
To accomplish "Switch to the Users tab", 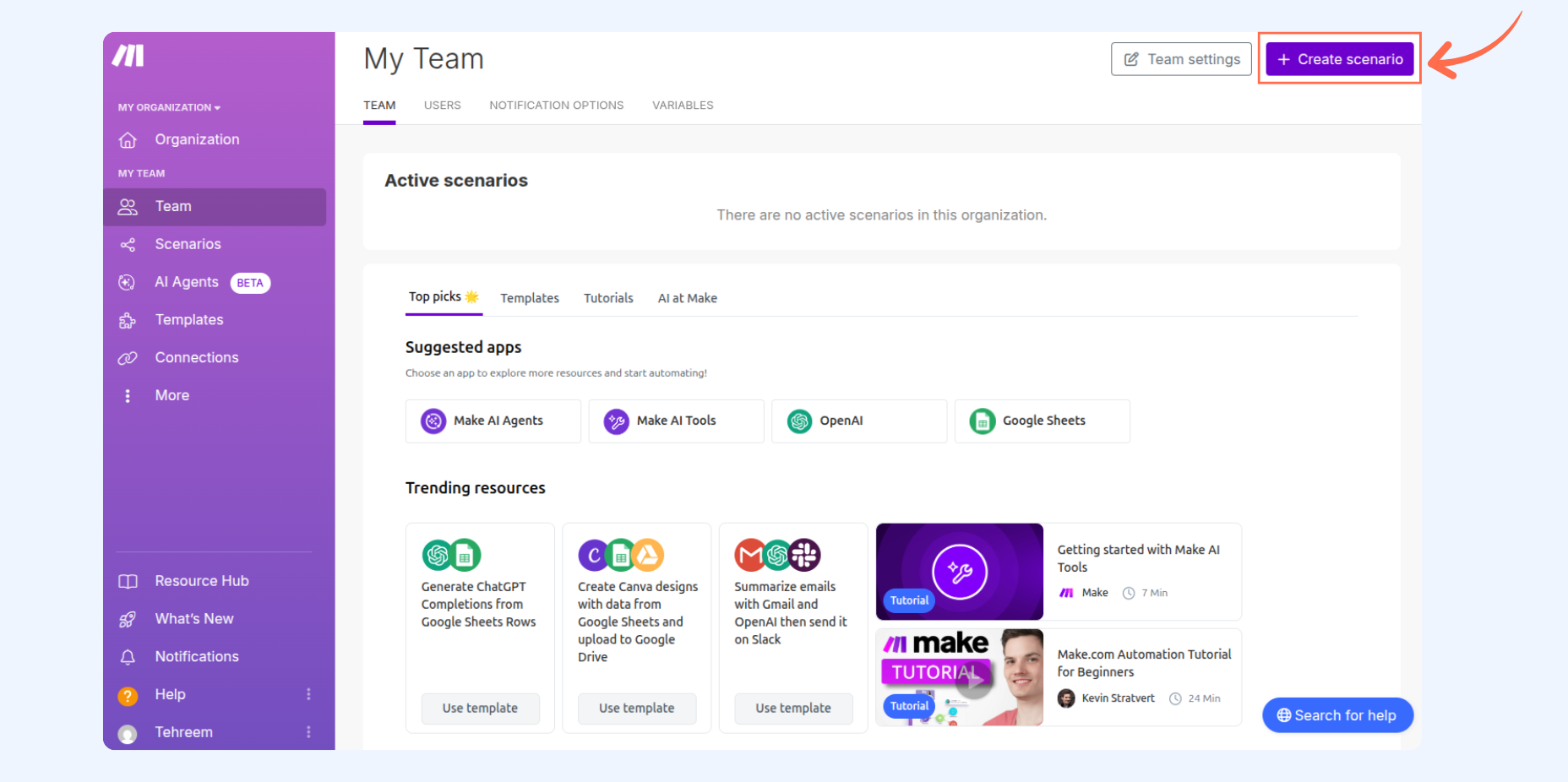I will [443, 106].
